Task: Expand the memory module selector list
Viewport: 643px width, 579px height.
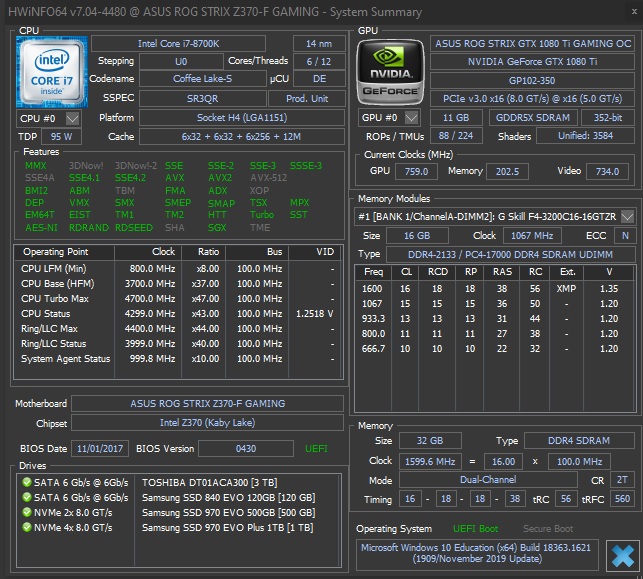Action: (627, 217)
